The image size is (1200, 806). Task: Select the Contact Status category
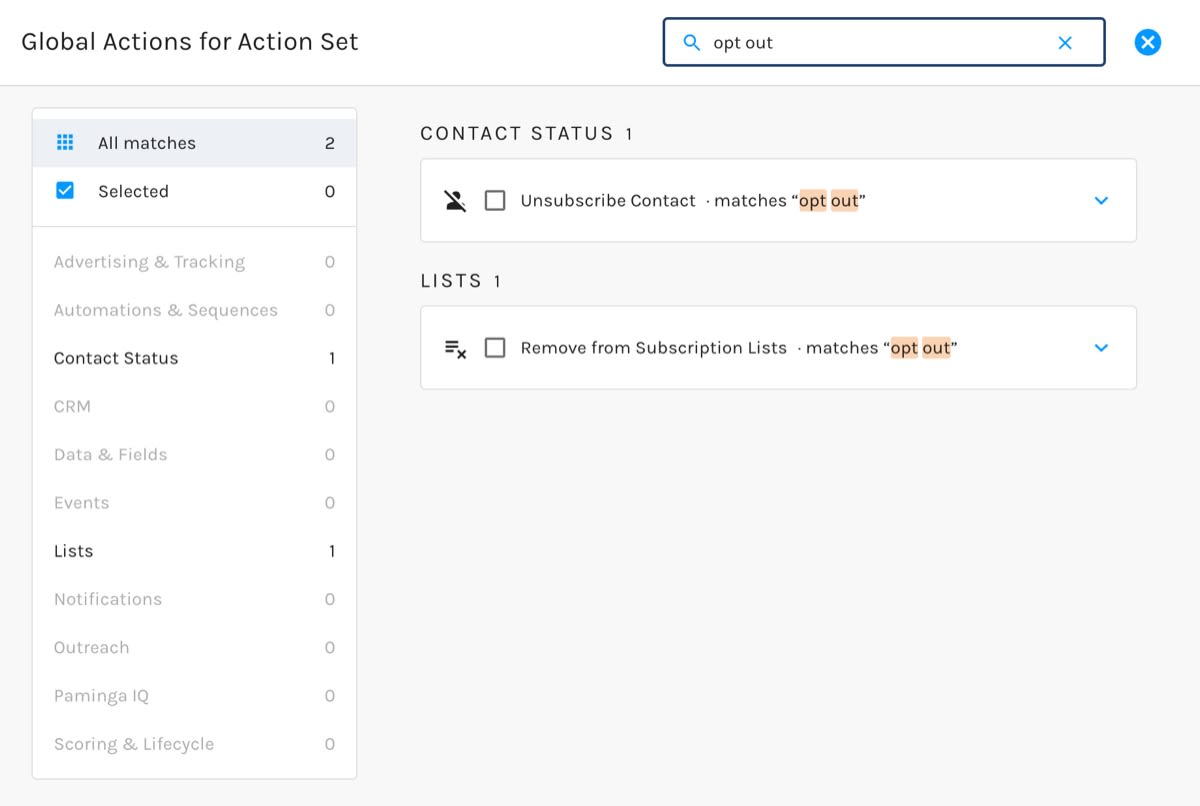coord(194,358)
